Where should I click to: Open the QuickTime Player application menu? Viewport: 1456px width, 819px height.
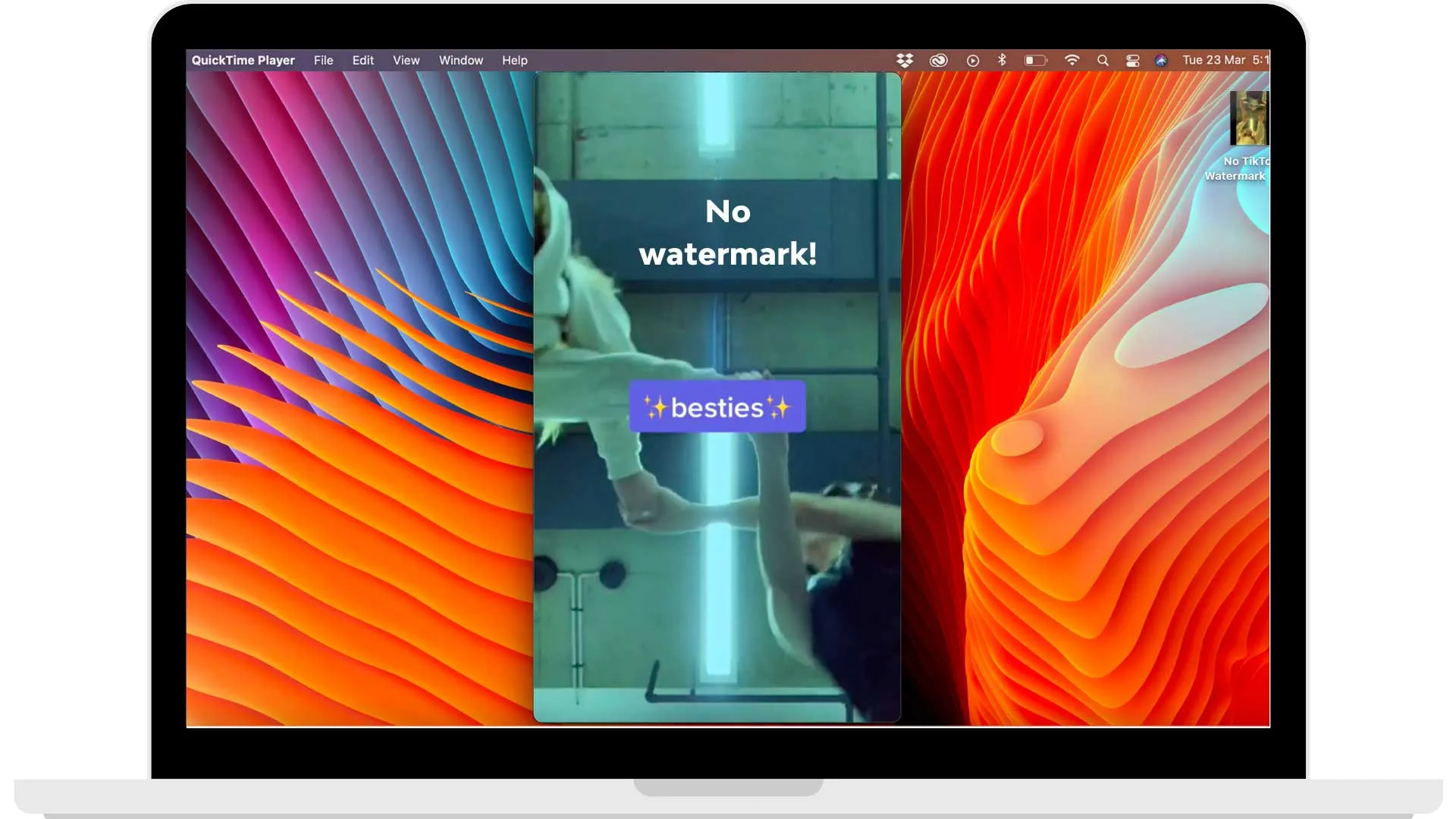pos(243,61)
